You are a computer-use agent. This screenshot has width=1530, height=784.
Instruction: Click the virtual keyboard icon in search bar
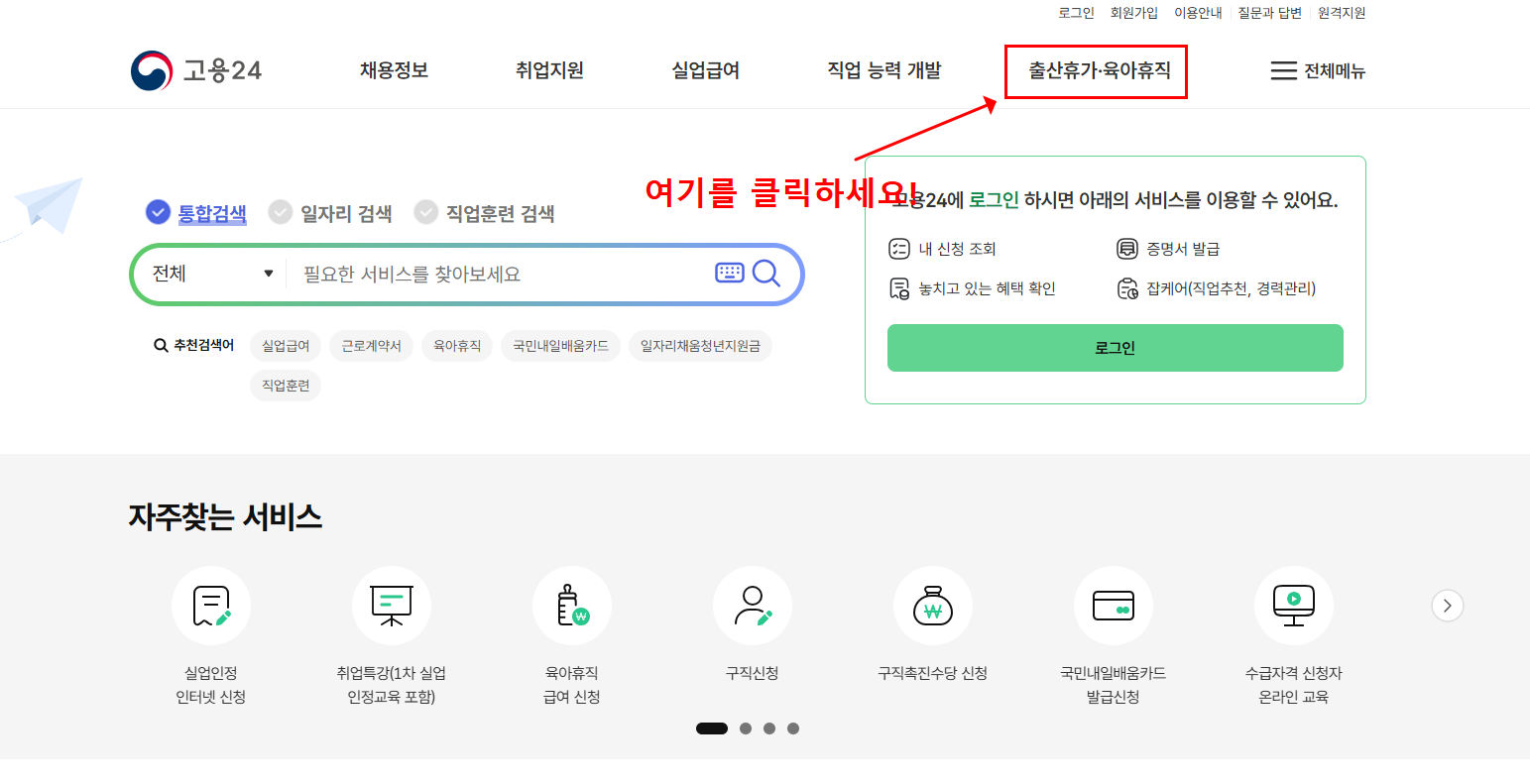[x=729, y=274]
